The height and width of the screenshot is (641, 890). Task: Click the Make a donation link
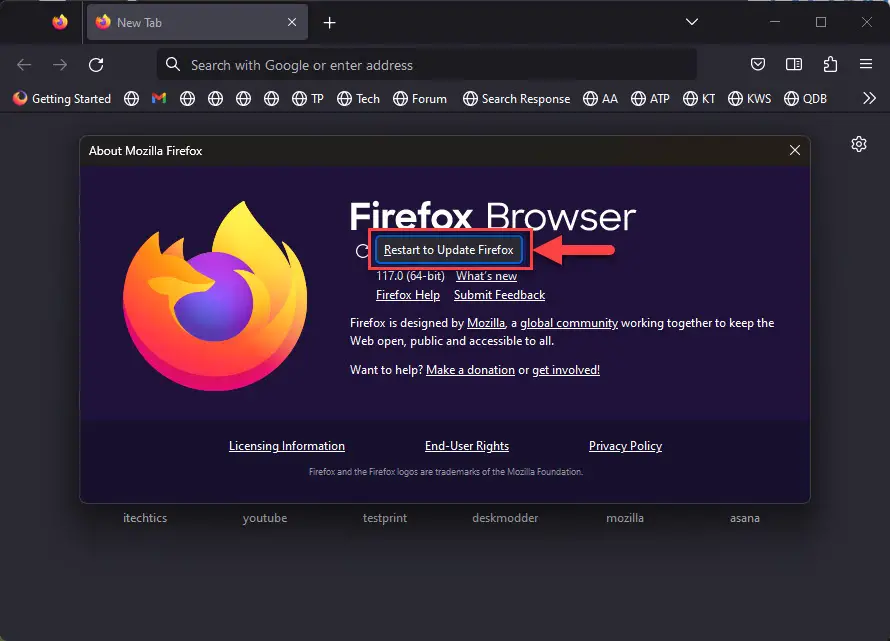point(471,370)
